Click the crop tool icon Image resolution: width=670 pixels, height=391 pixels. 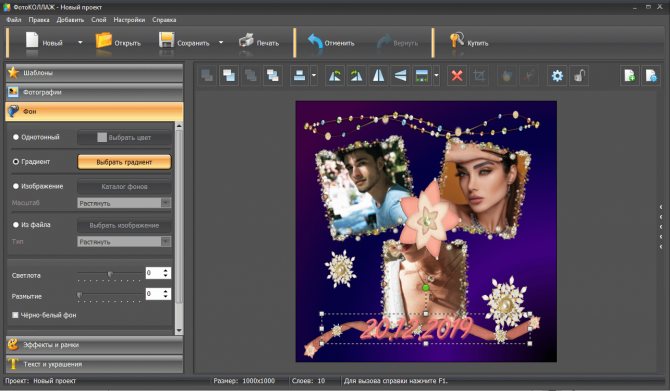(479, 76)
